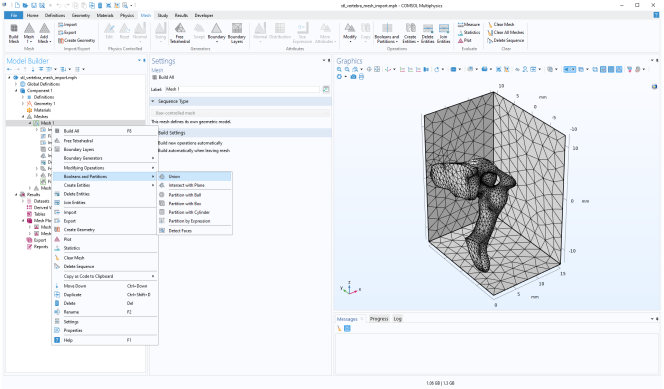The image size is (664, 389).
Task: Click the clear log broom icon in Messages
Action: [339, 328]
